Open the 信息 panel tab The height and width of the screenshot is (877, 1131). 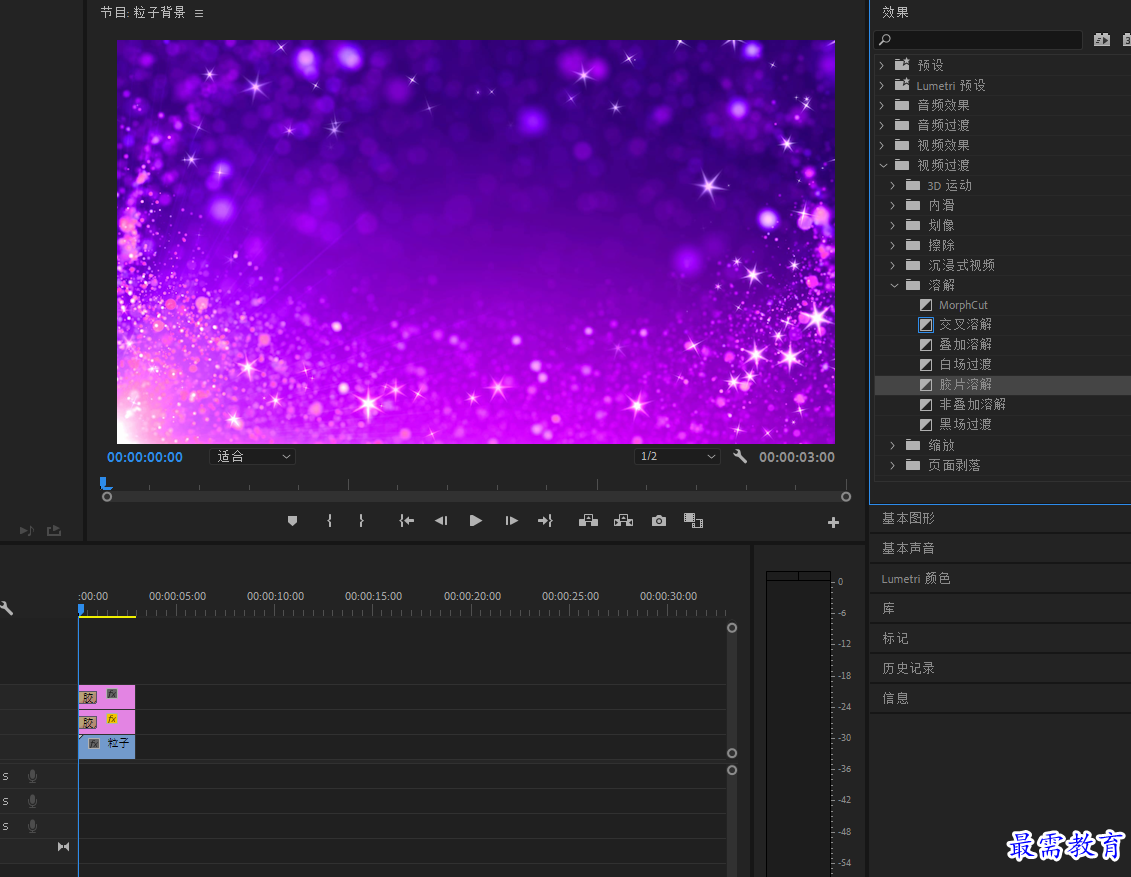895,698
